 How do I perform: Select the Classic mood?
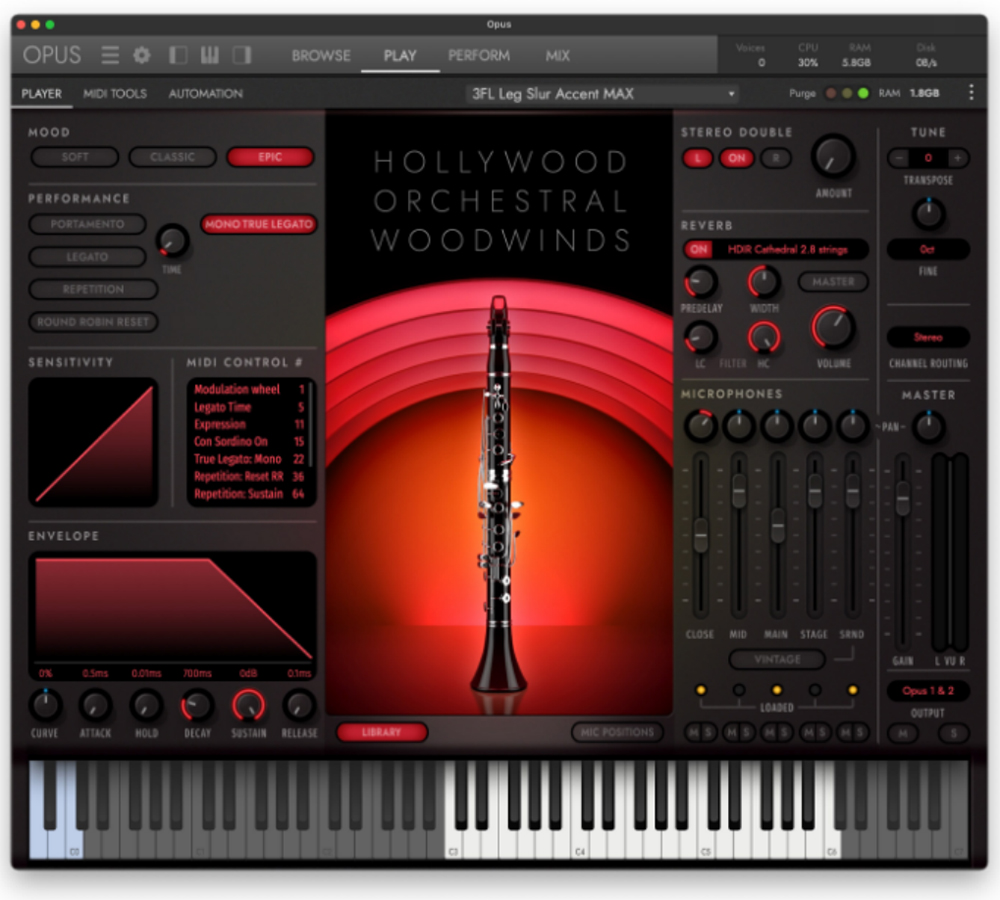(172, 157)
